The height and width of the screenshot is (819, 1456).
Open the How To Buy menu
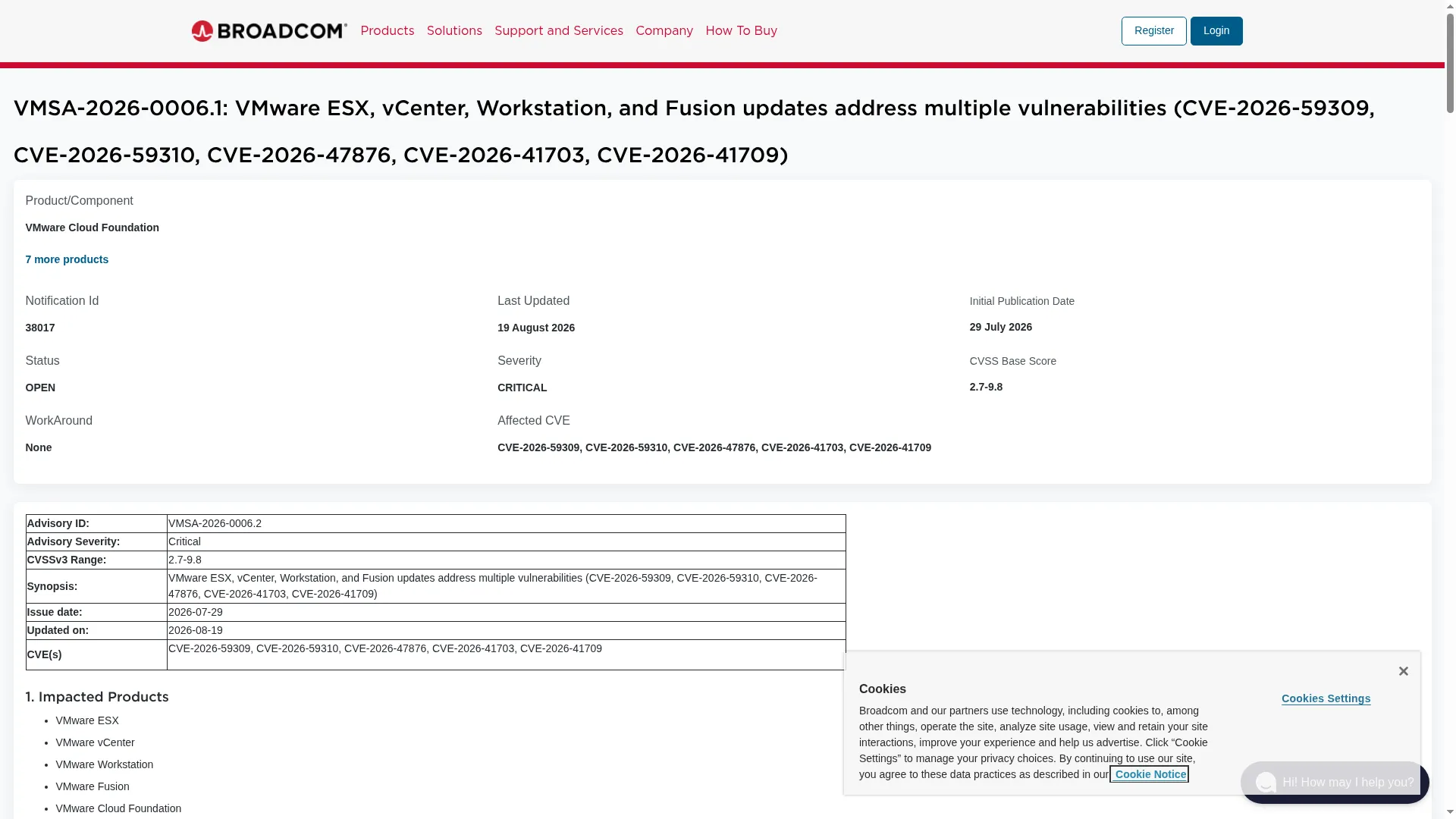(741, 31)
